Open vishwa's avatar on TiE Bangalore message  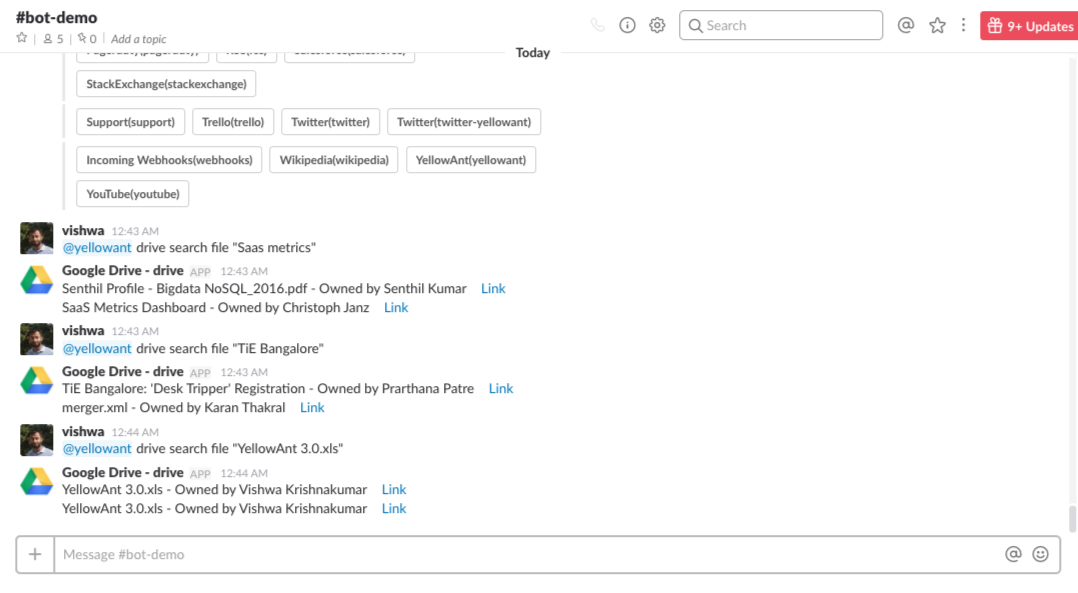(x=36, y=339)
